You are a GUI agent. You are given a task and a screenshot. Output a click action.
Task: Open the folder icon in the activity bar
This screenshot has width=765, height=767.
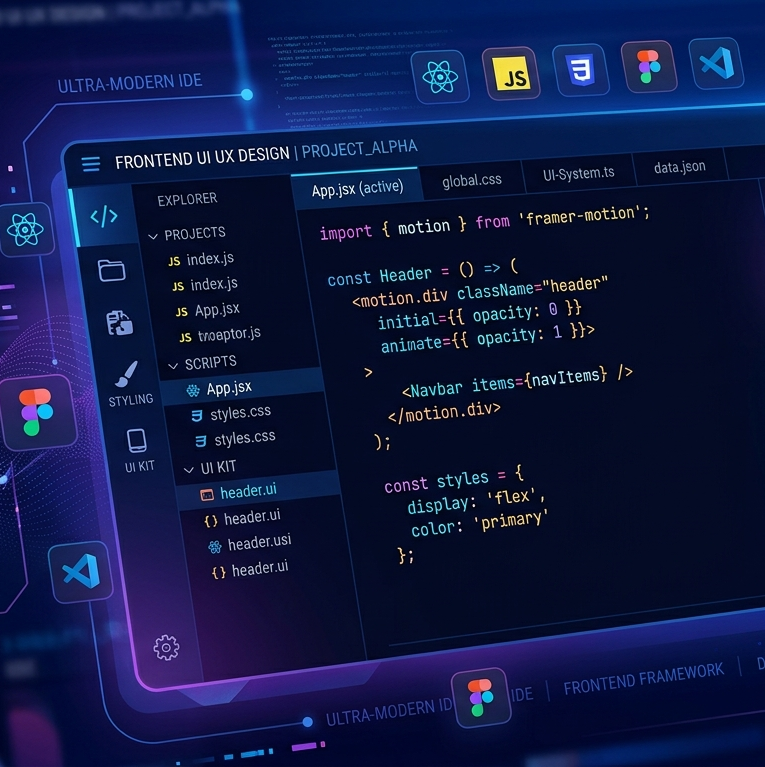(112, 270)
